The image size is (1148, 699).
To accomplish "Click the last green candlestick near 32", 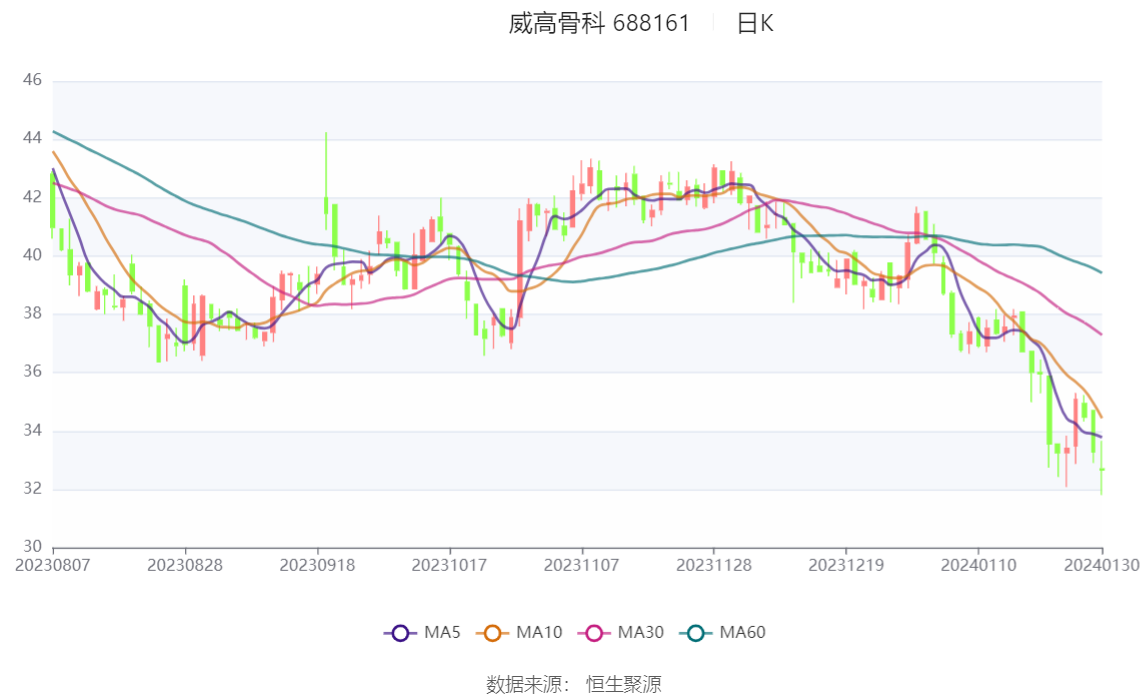I will tap(1101, 468).
